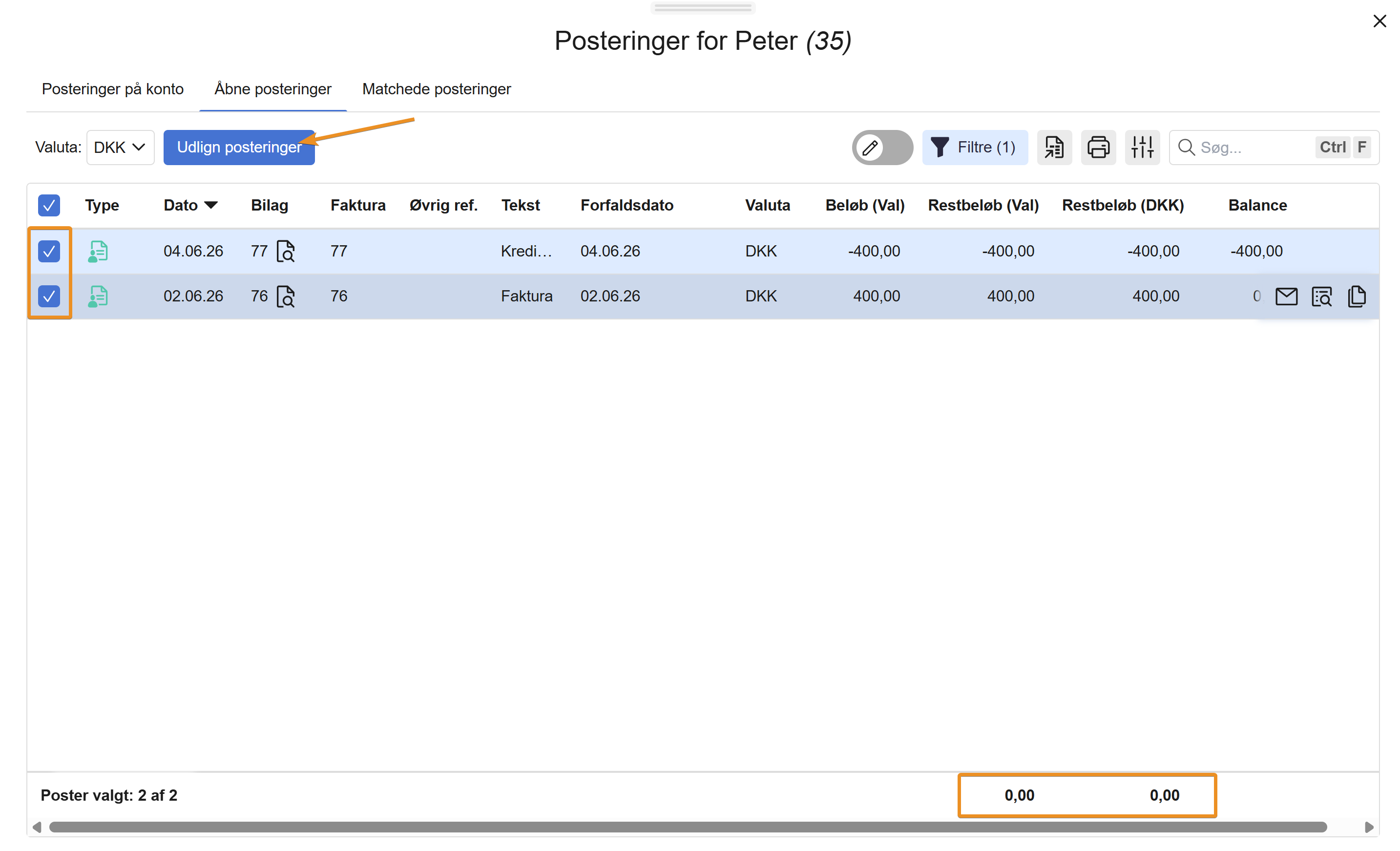Click the Dato cell 02.06.26
This screenshot has height=851, width=1400.
(x=193, y=296)
